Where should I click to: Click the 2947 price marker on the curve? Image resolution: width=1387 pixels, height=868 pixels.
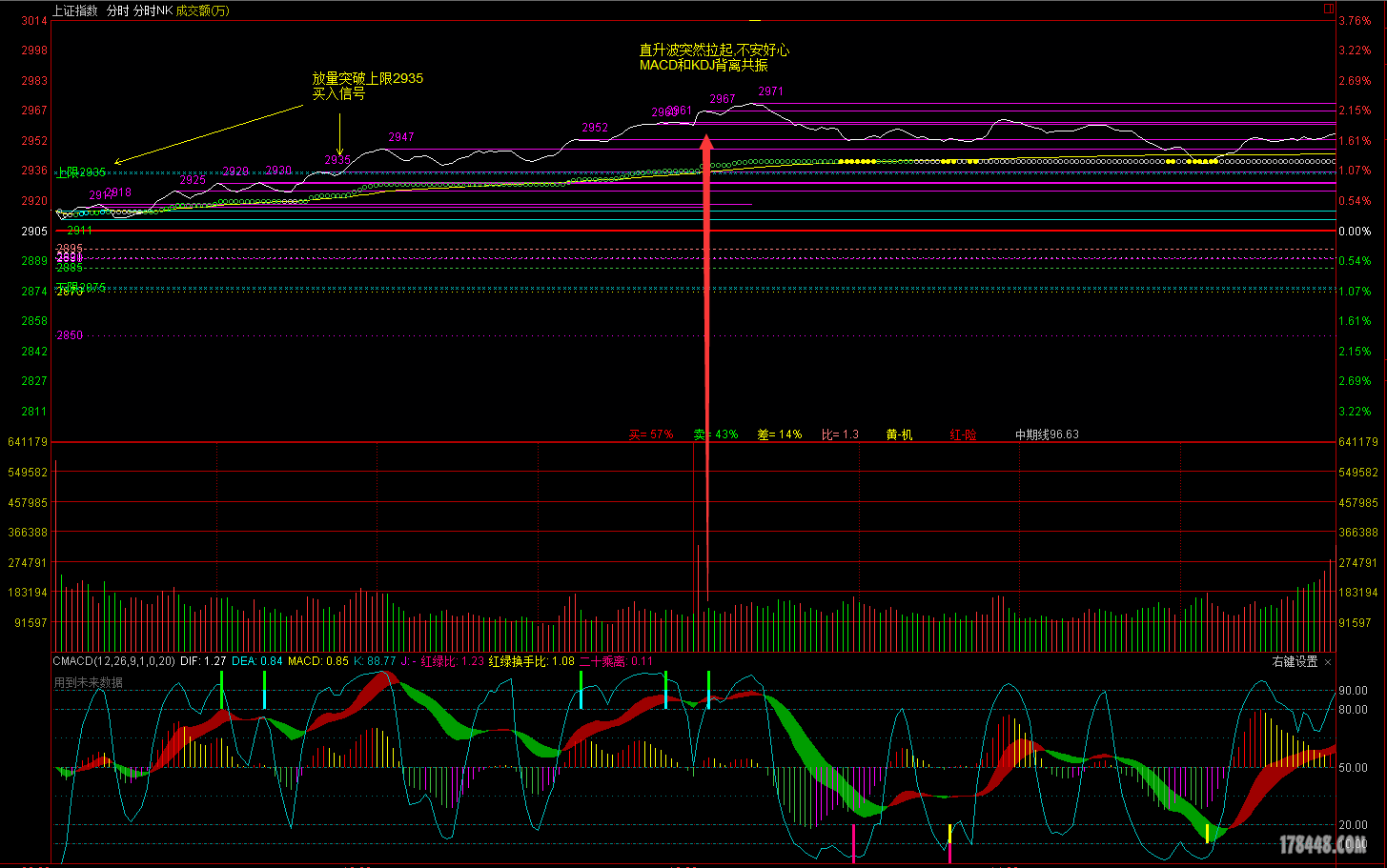401,137
